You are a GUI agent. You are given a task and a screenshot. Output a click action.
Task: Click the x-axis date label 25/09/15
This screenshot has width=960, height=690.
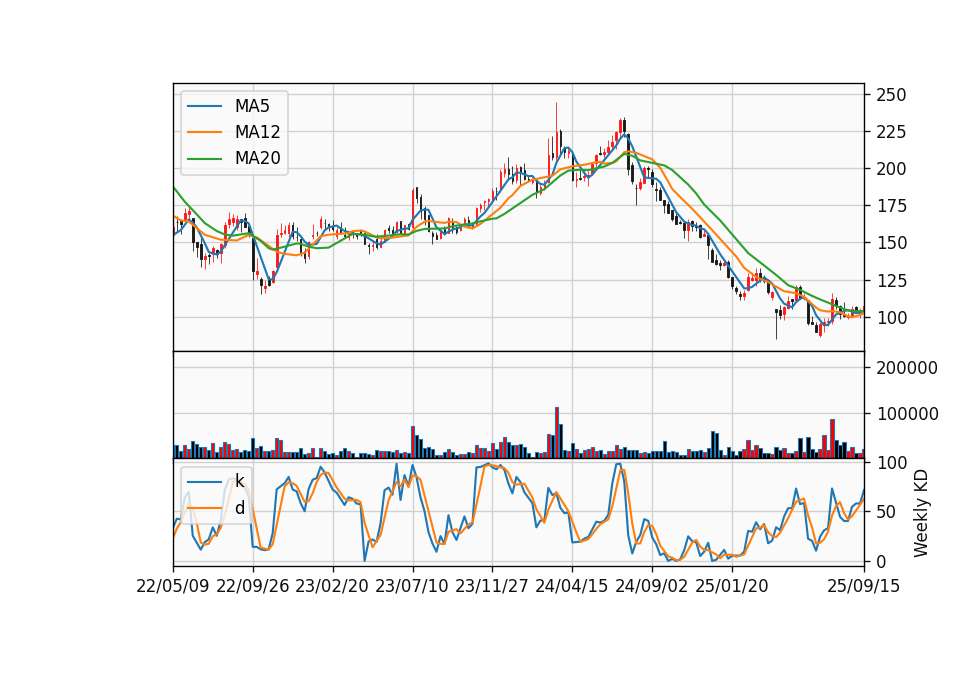pos(864,586)
